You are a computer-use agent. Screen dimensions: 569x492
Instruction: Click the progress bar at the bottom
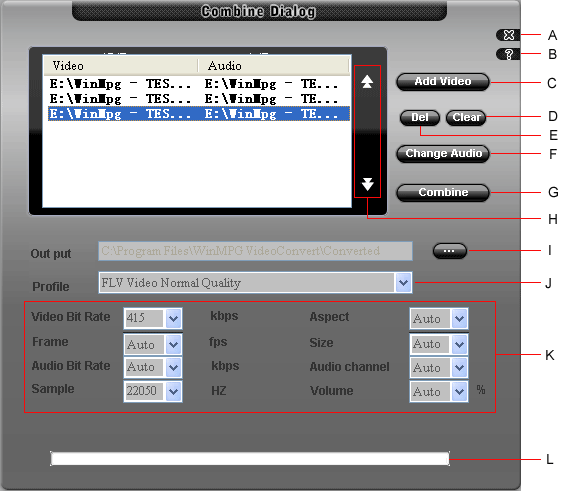click(x=250, y=459)
